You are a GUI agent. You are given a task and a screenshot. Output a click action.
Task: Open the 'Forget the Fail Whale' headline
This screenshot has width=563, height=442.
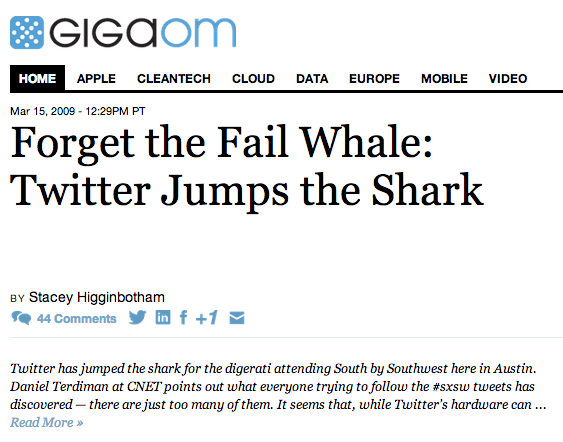[247, 166]
